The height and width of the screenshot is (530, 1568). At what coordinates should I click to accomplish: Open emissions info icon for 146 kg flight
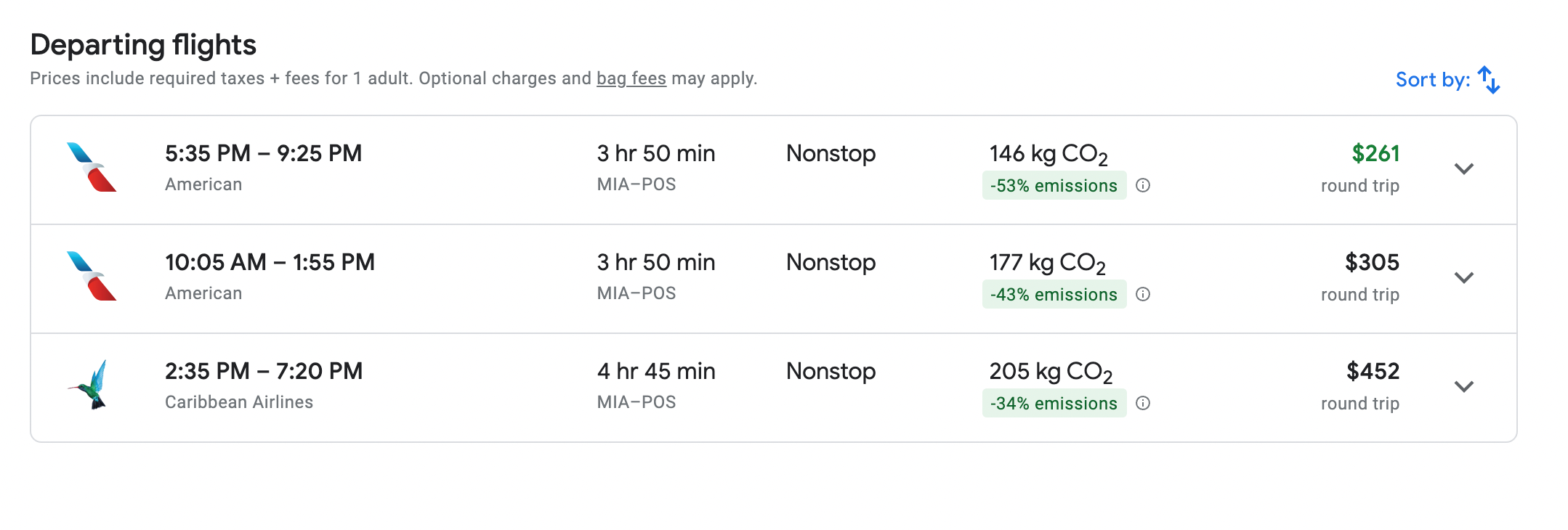[1143, 186]
